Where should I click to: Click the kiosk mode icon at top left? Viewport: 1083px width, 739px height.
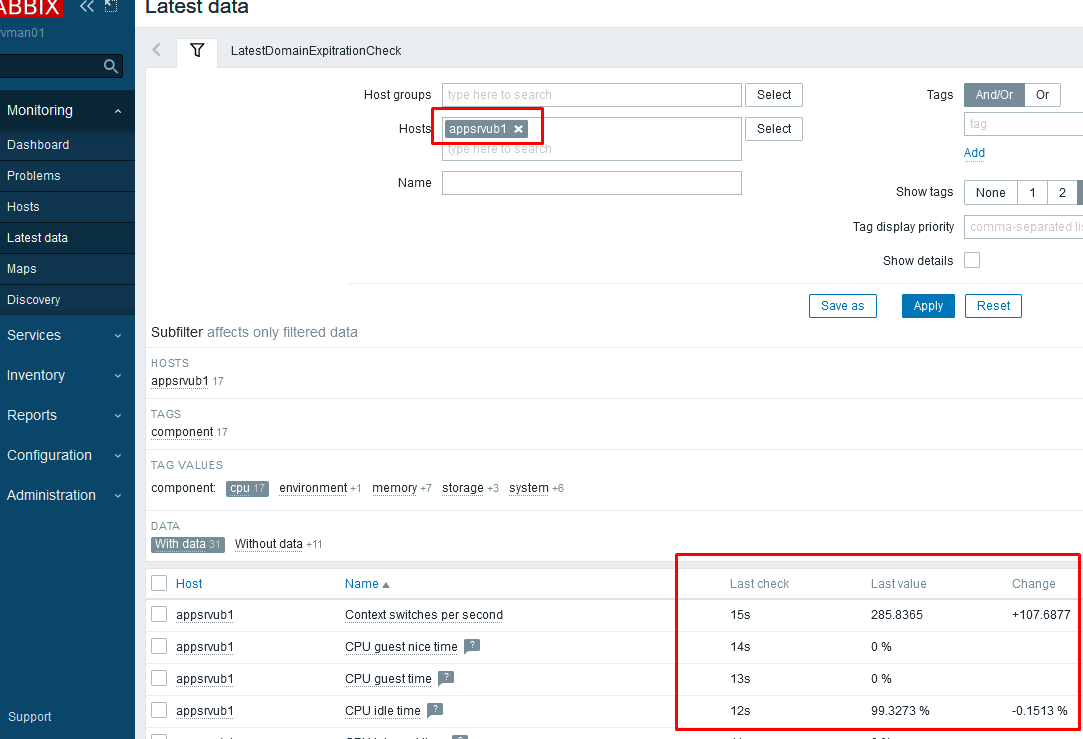click(x=110, y=6)
